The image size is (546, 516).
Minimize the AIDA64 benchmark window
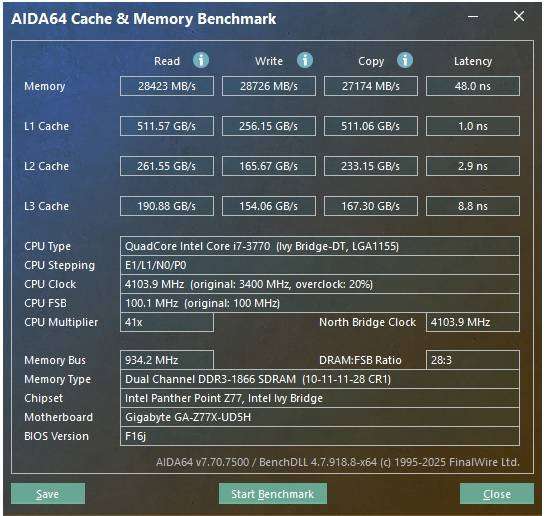click(x=473, y=16)
